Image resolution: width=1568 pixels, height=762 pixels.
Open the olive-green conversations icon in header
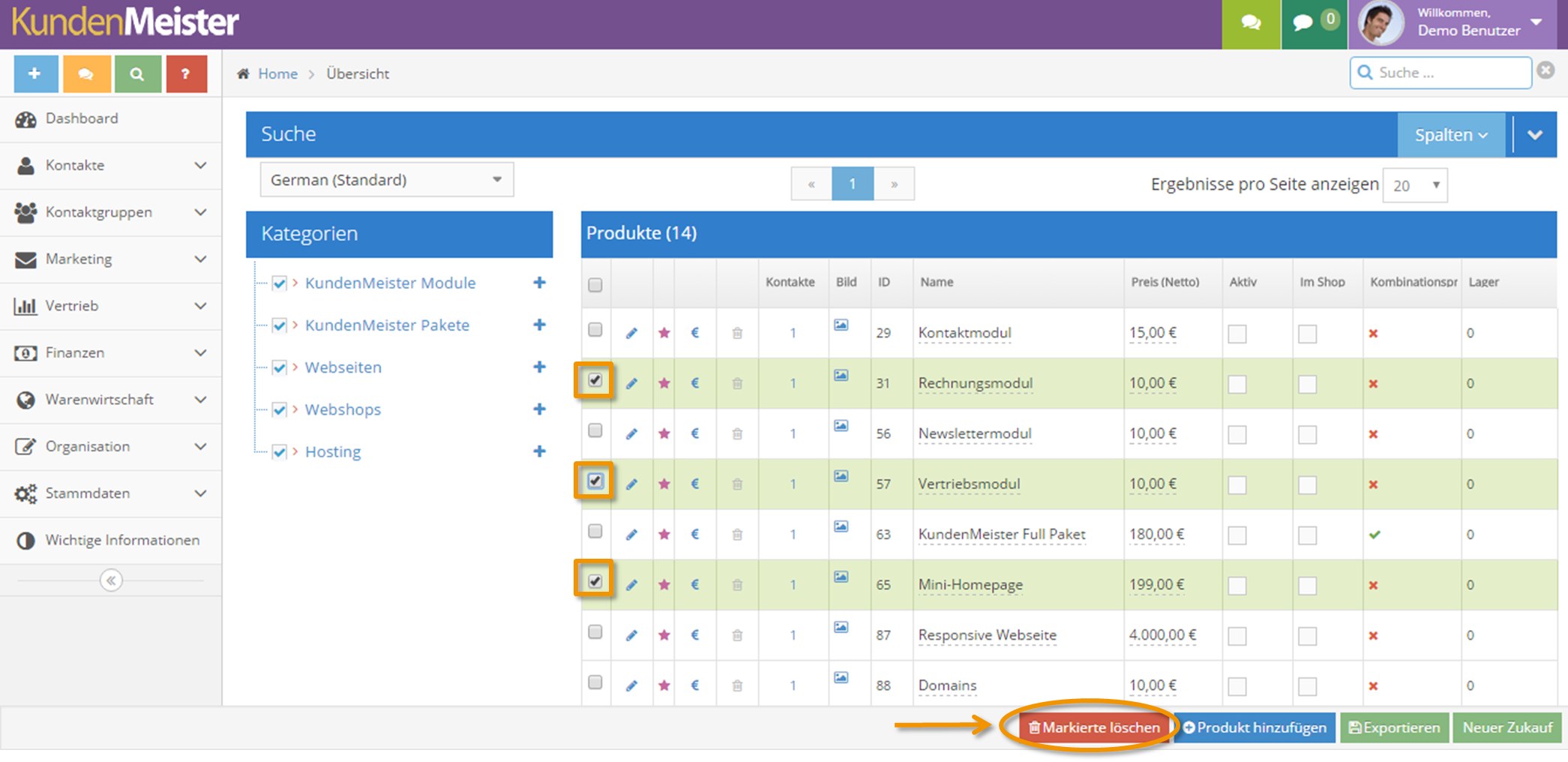pos(1251,22)
